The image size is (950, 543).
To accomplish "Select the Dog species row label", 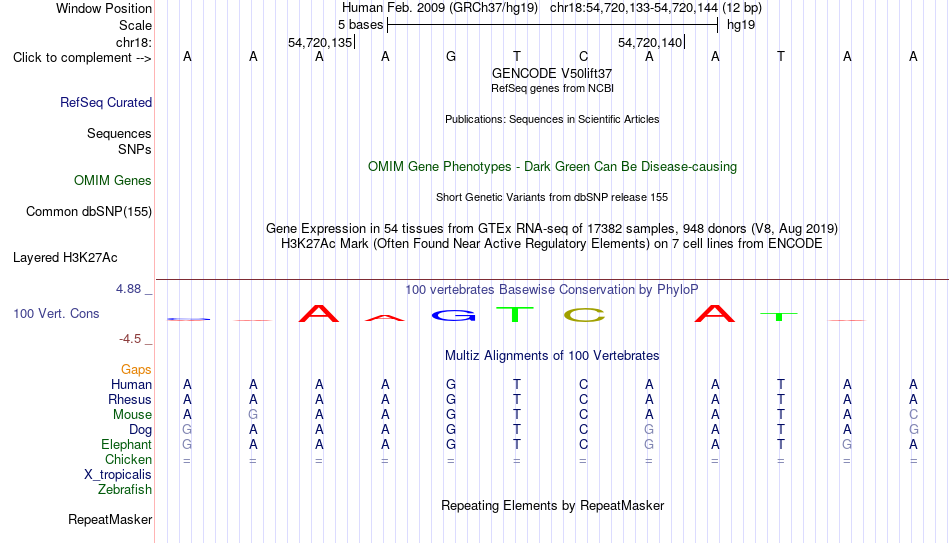I will click(x=141, y=430).
